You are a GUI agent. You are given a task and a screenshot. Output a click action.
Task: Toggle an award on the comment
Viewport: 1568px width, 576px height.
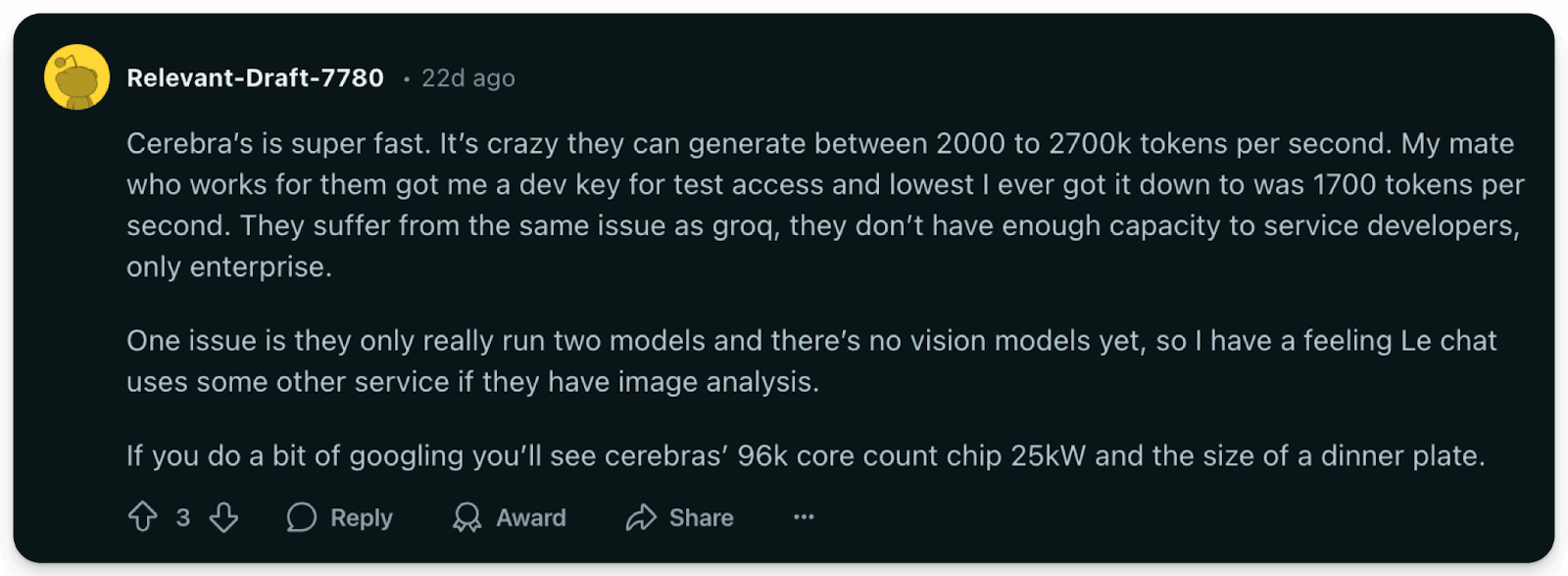coord(510,517)
